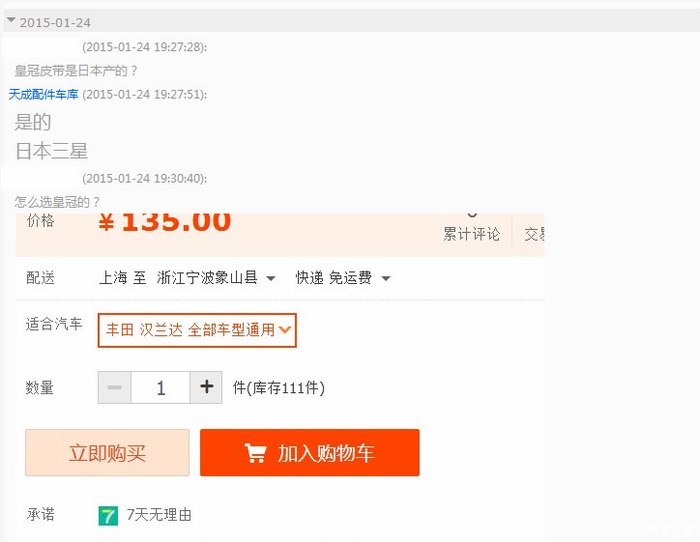Click chat message 怎么选皇冠的？
This screenshot has width=700, height=542.
click(x=57, y=202)
